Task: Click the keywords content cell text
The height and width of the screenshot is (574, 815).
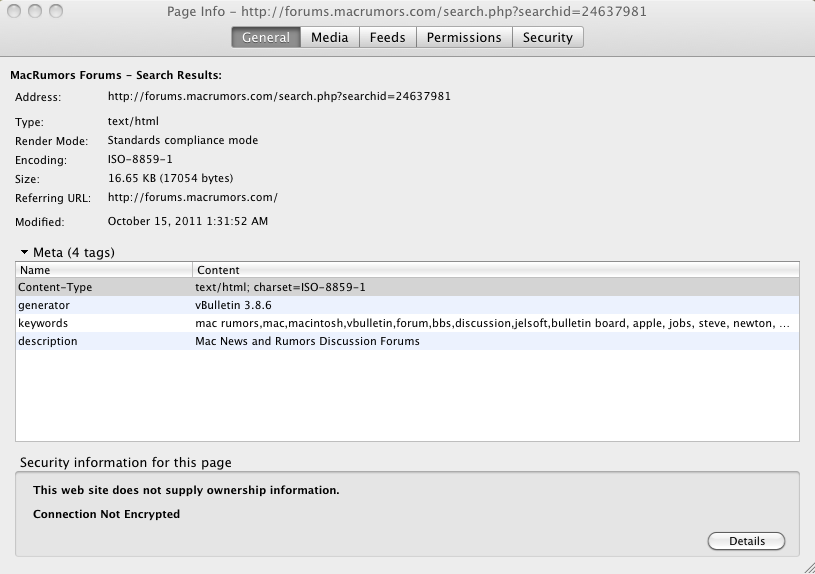Action: tap(492, 323)
